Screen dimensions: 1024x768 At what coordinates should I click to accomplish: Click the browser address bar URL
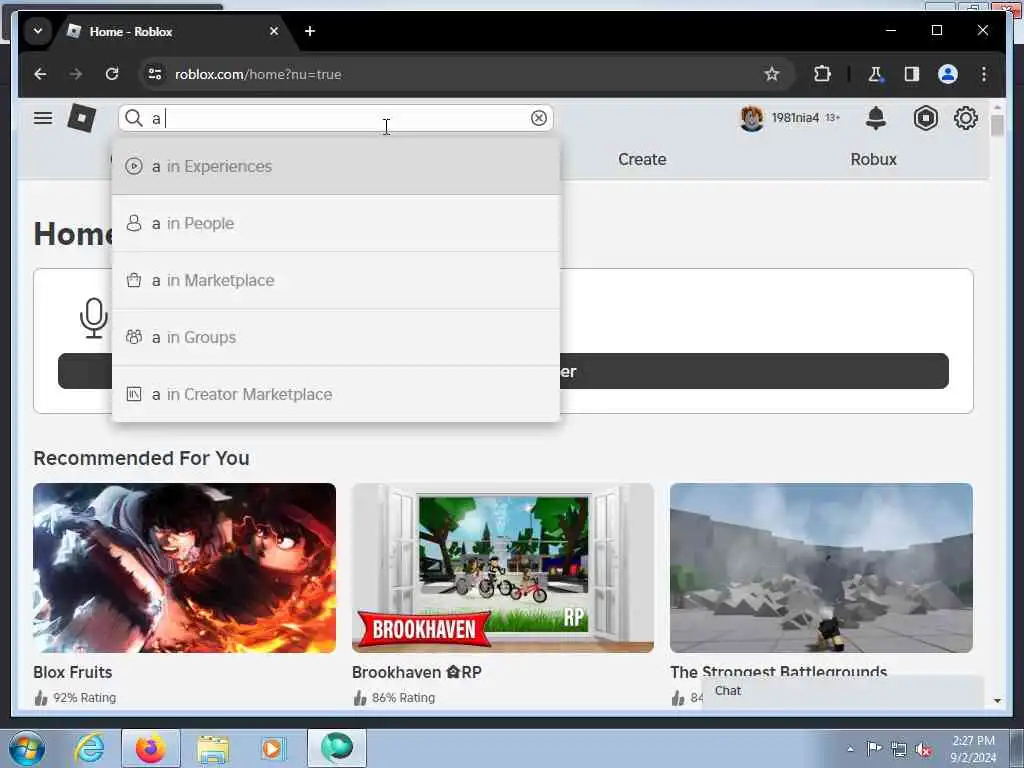(x=258, y=74)
